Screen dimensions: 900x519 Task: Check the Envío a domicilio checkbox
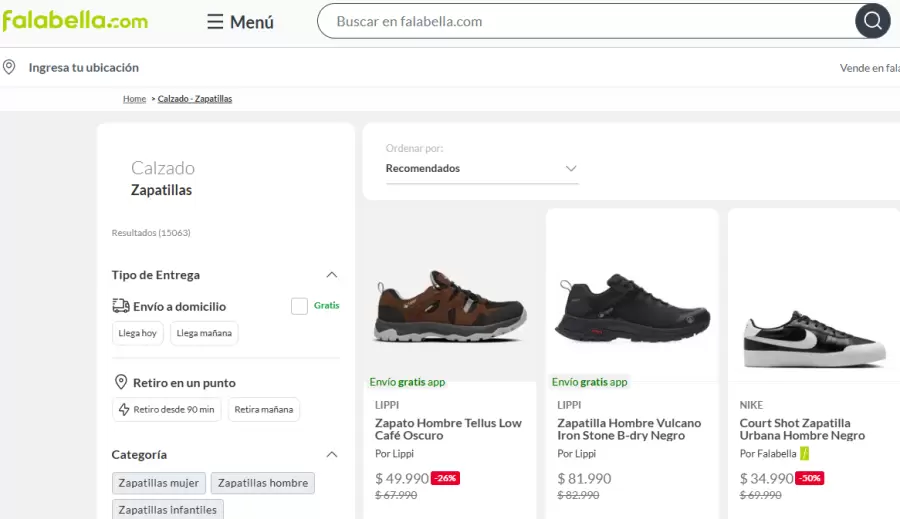pos(299,306)
